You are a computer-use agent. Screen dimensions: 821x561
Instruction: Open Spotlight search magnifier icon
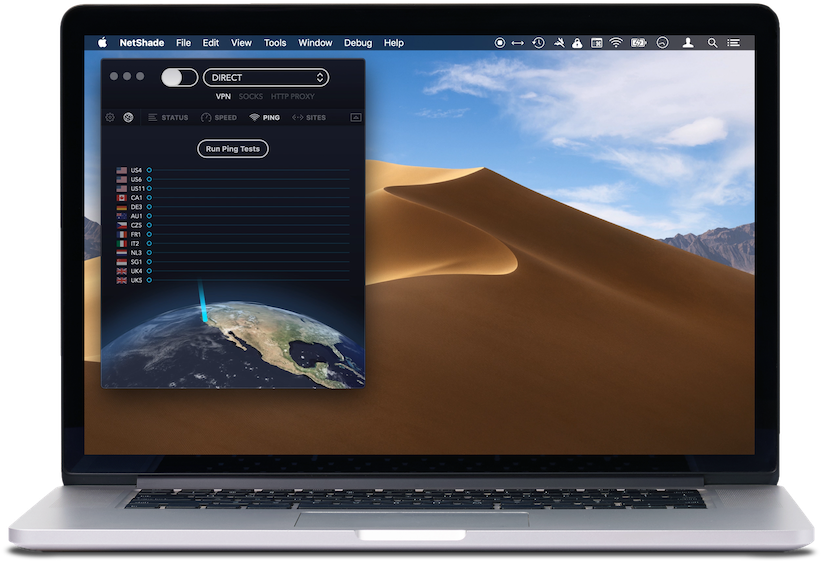(713, 43)
